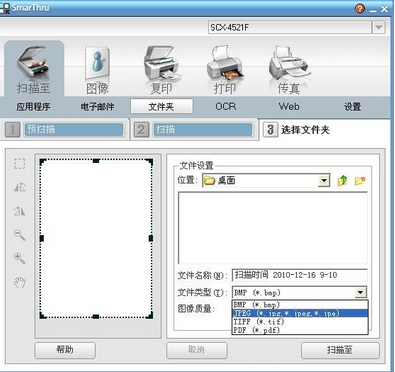The image size is (395, 372).
Task: Select the Folder (文件夹) tab
Action: (x=162, y=106)
